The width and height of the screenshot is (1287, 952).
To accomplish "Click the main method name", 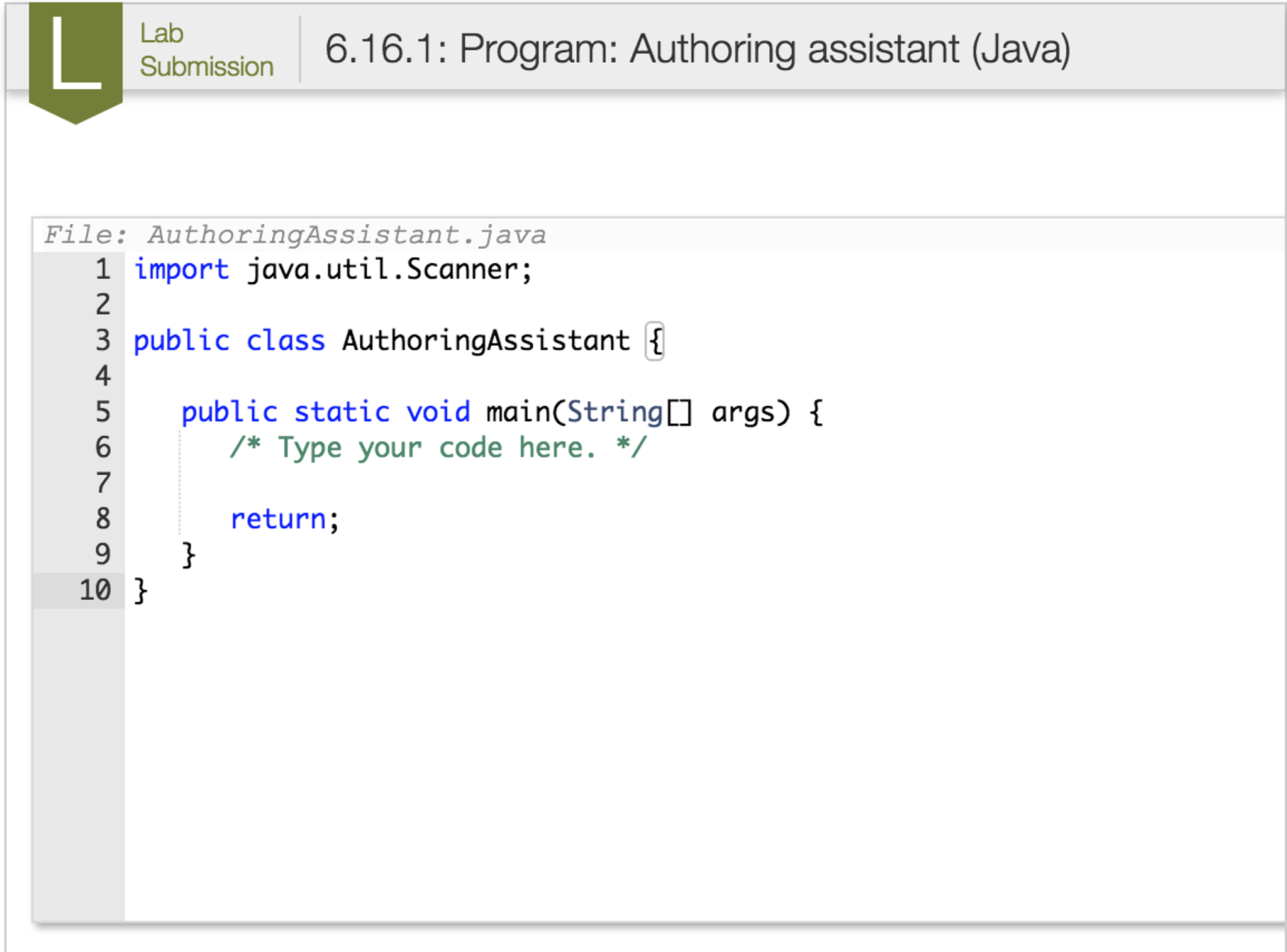I will coord(517,412).
